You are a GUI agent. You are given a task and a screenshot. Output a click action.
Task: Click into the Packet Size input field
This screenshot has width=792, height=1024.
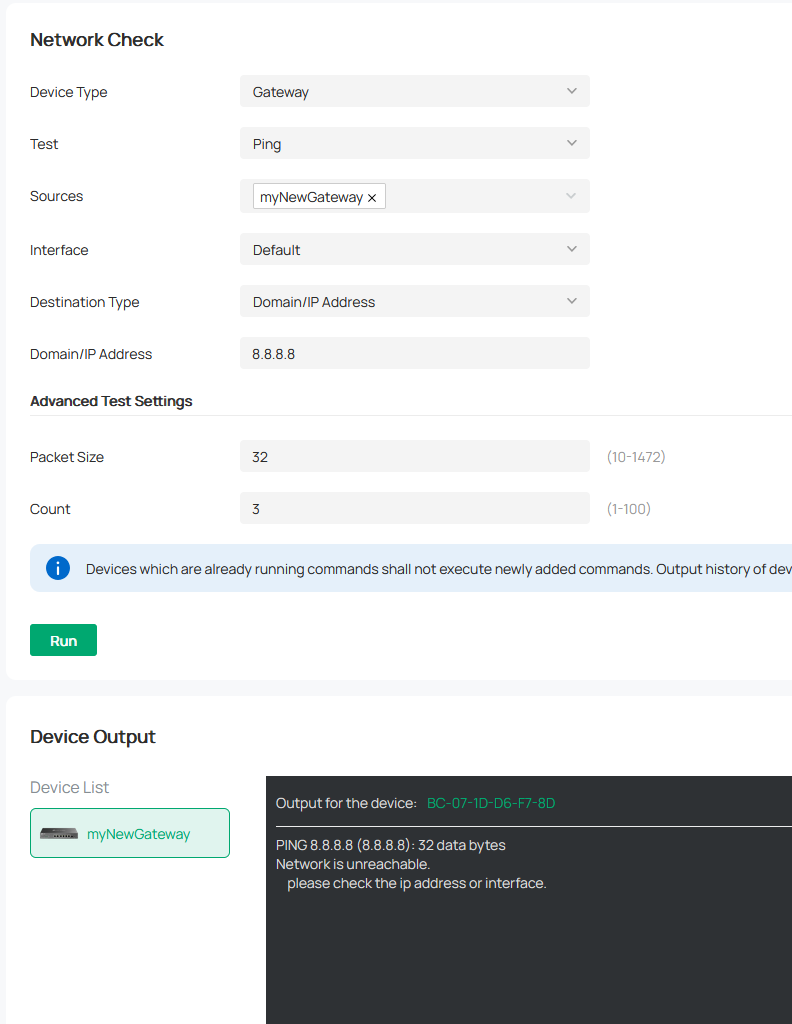[414, 456]
